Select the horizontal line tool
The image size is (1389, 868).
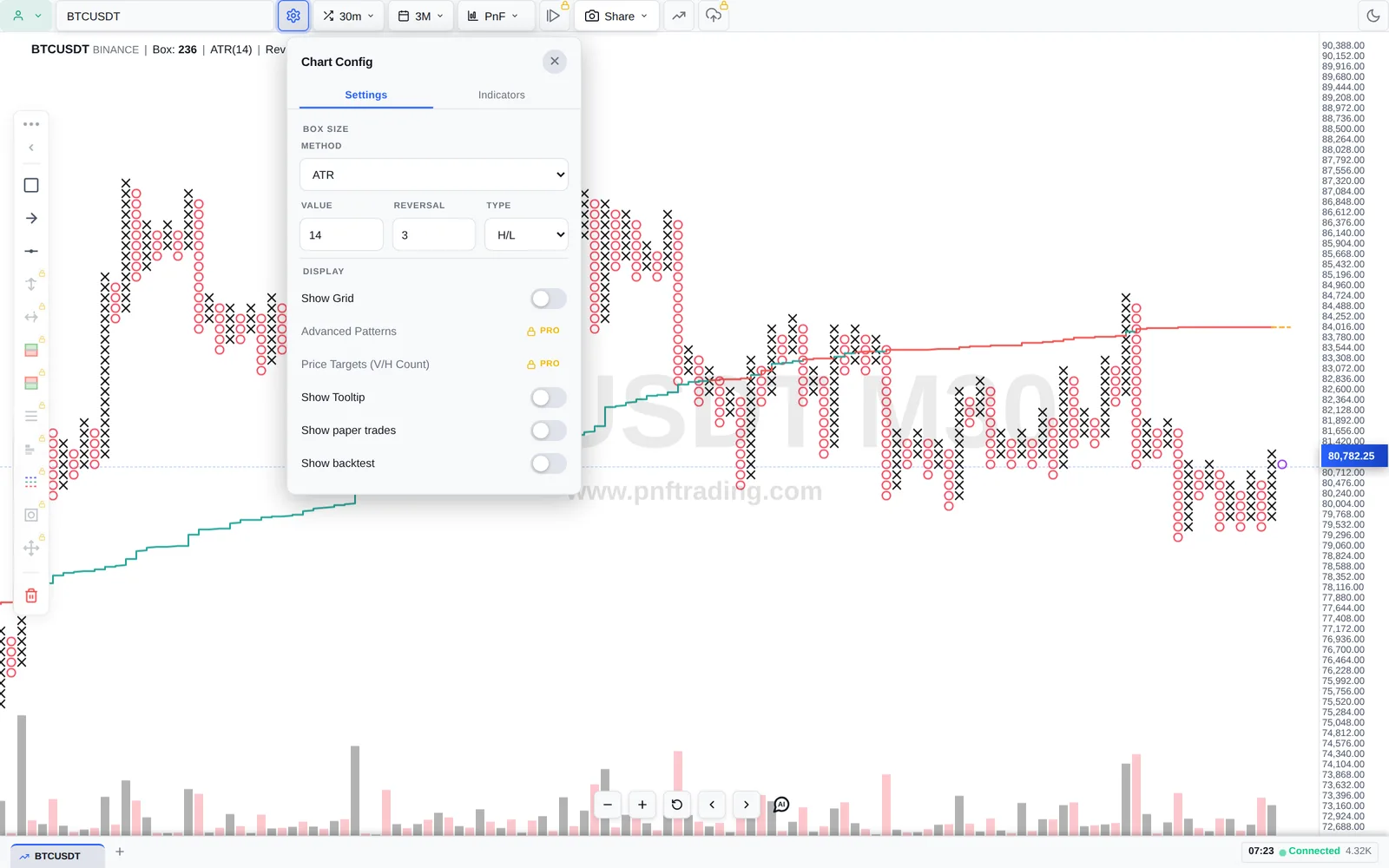31,251
